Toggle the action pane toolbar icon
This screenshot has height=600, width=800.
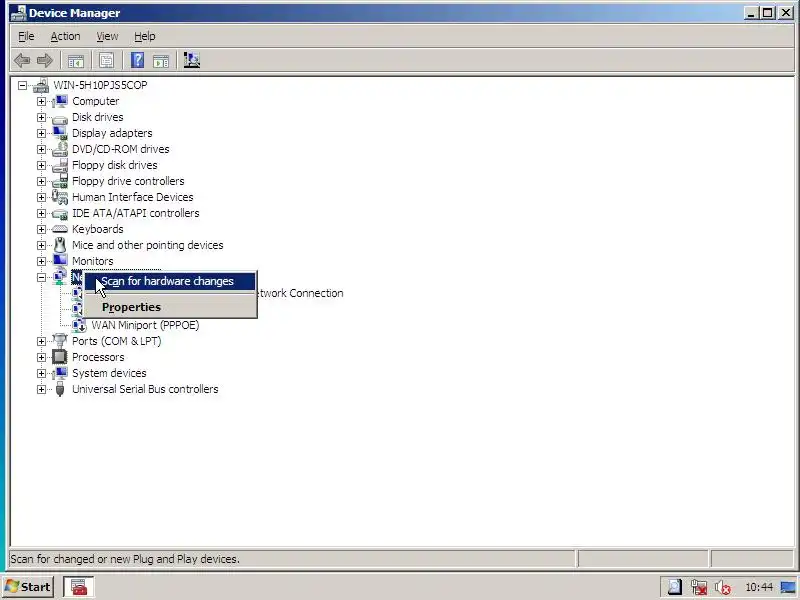(x=161, y=61)
